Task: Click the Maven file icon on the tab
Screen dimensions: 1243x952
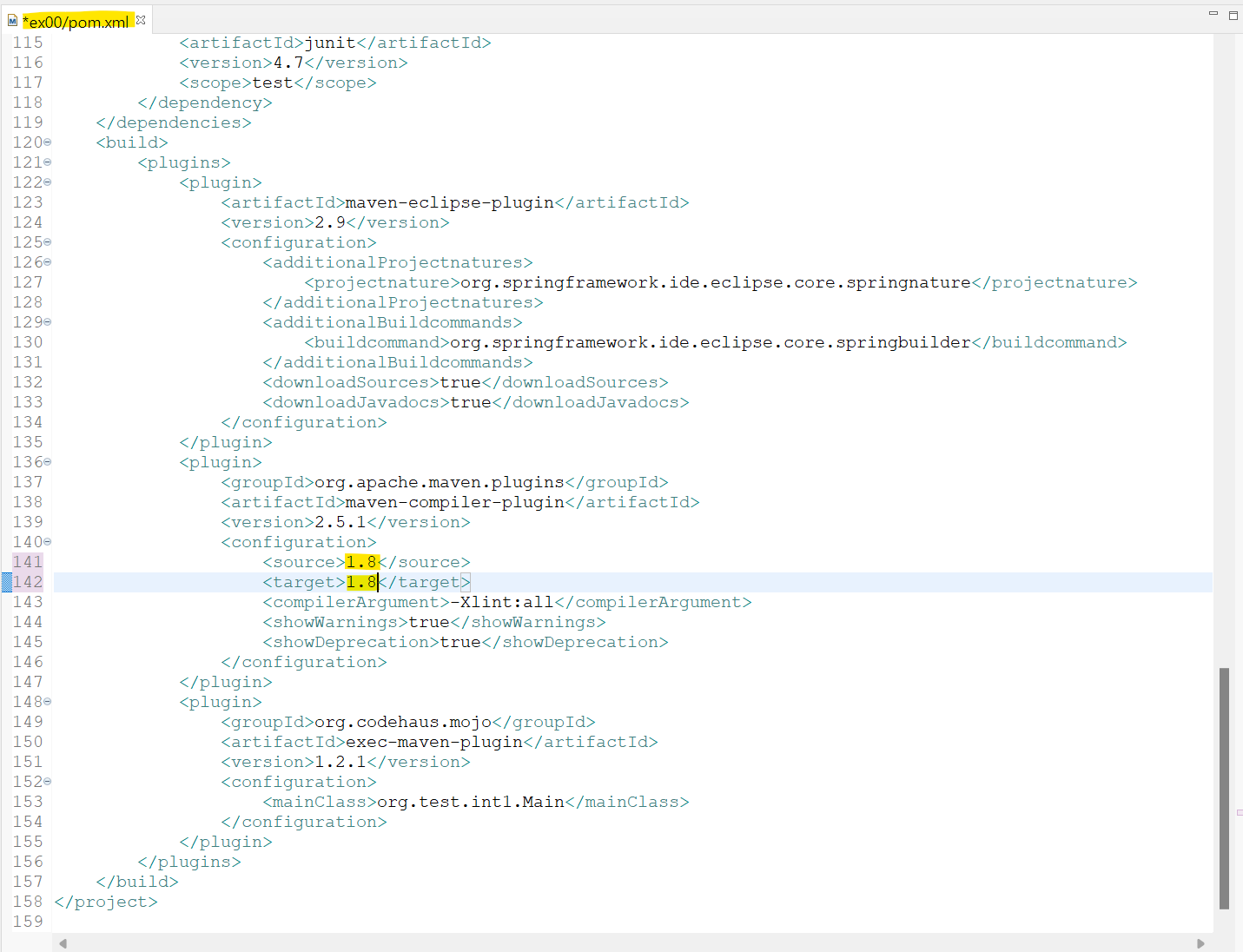Action: [12, 21]
